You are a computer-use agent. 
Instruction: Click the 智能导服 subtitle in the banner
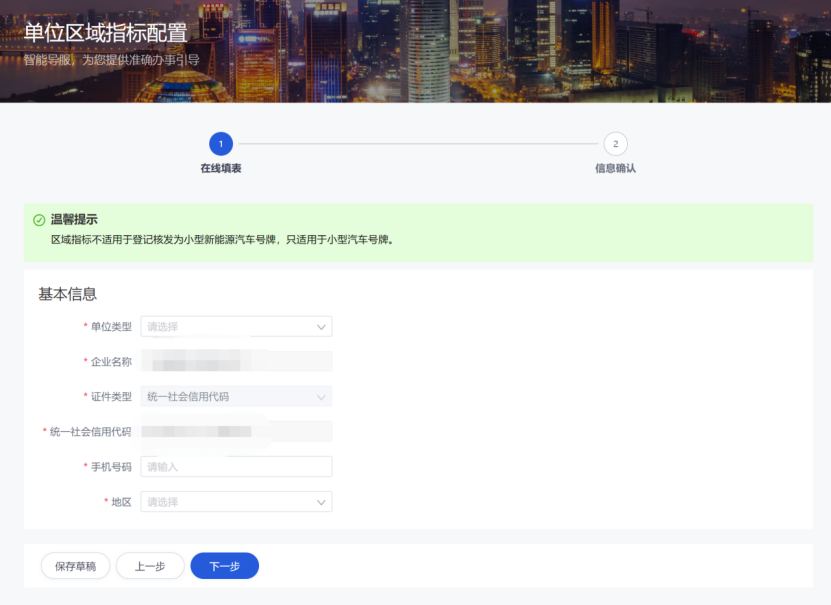coord(112,60)
